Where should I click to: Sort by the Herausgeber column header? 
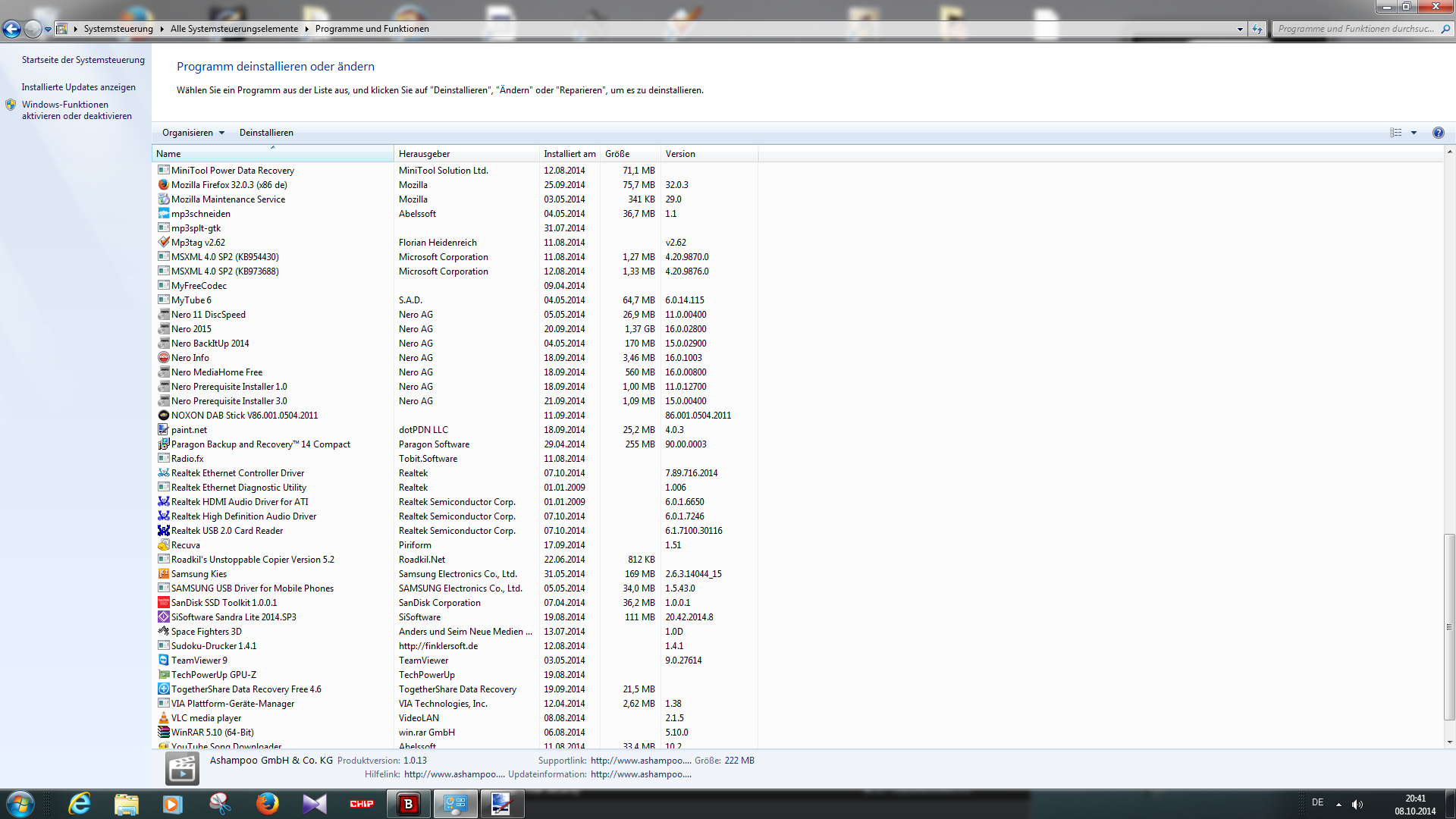425,154
